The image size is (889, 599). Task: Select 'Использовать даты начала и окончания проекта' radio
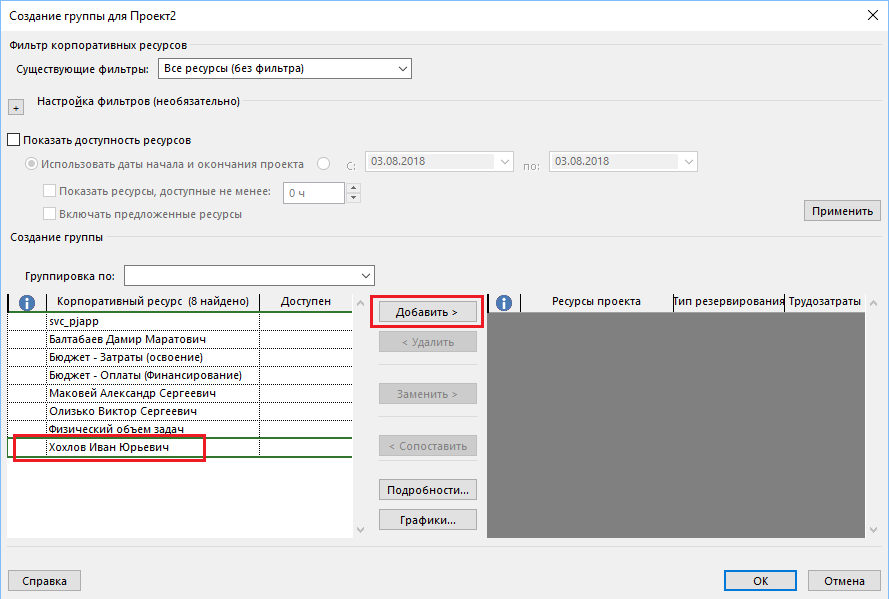31,164
